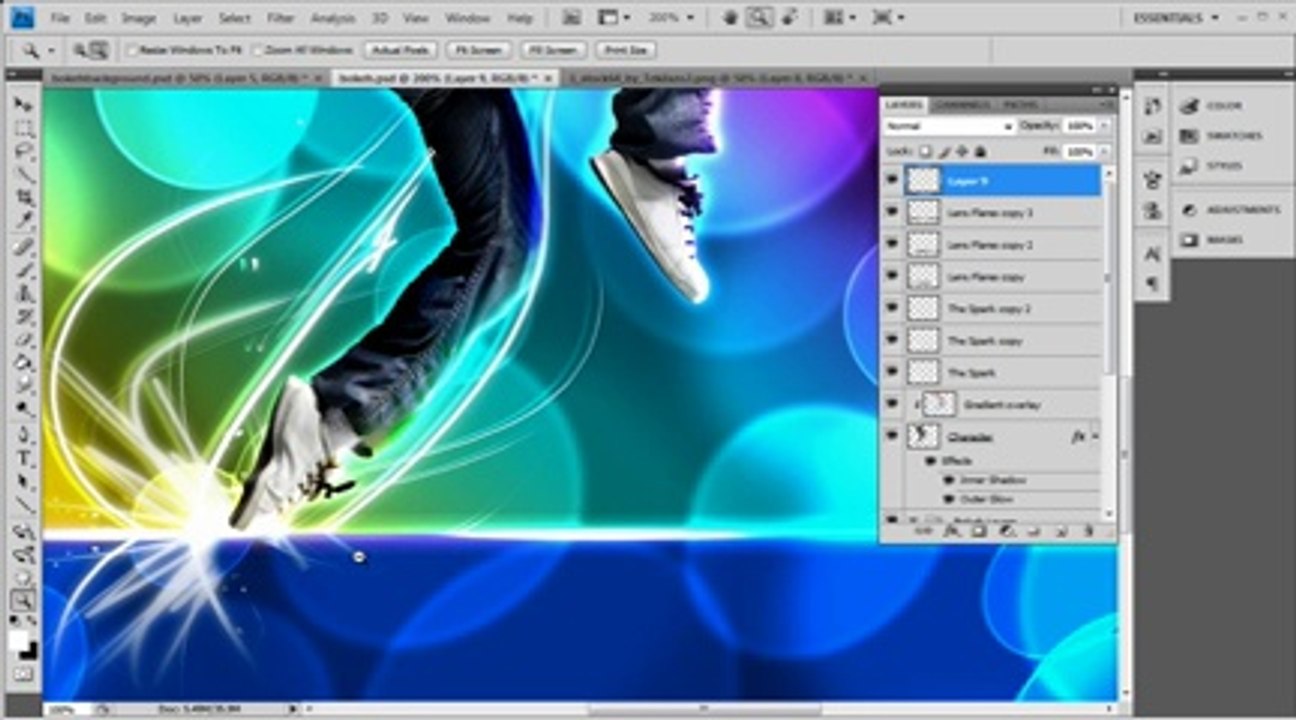The width and height of the screenshot is (1296, 720).
Task: Hide The Spark copy 2 layer
Action: (892, 308)
